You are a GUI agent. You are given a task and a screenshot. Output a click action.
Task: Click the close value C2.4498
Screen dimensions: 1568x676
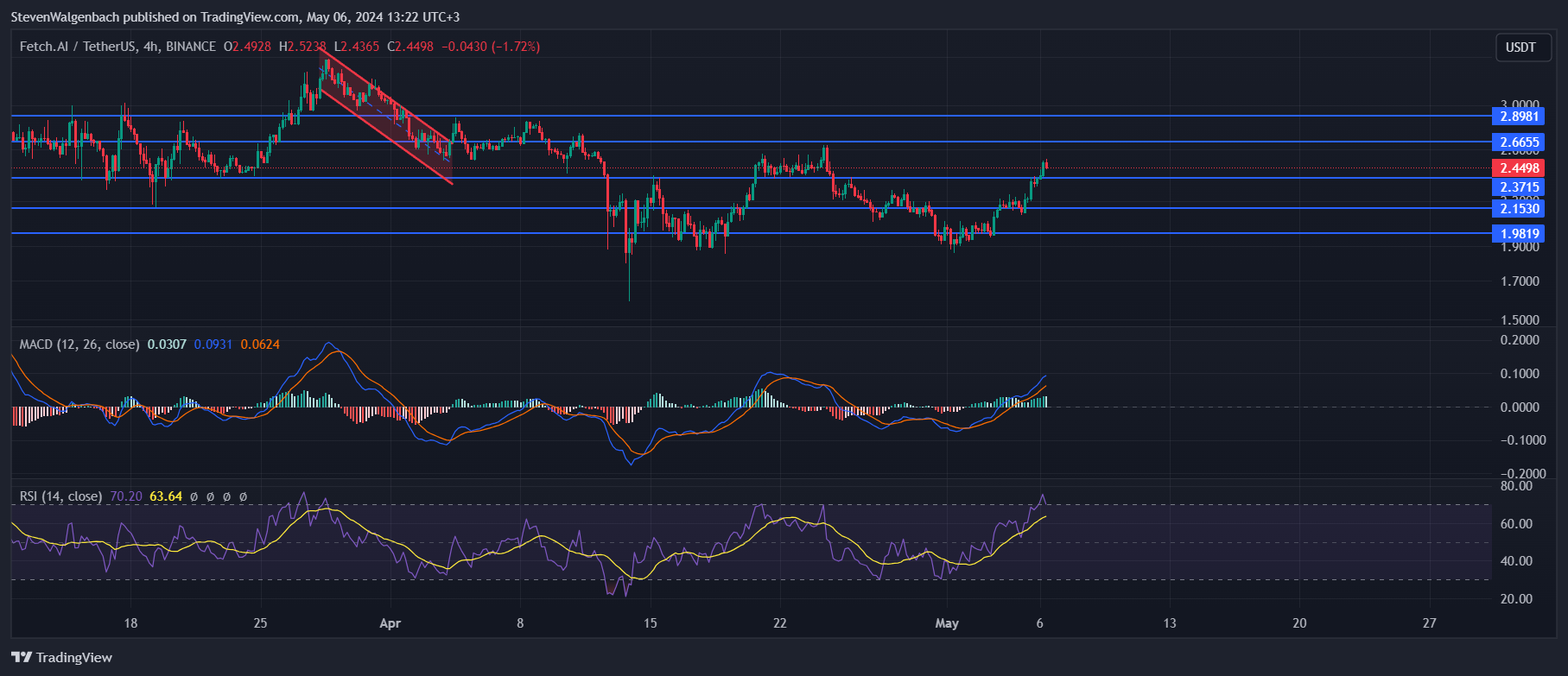(409, 47)
